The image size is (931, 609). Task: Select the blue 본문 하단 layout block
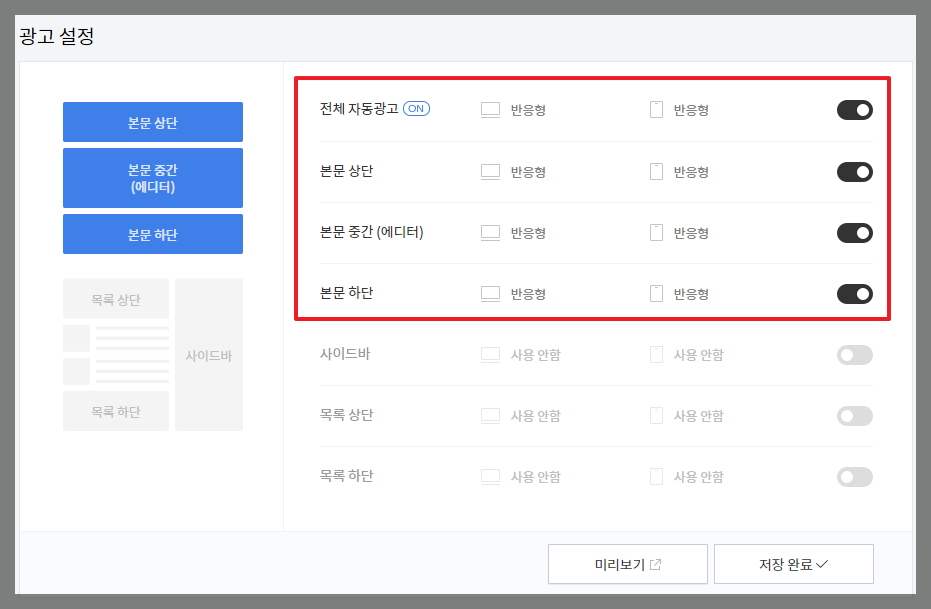[153, 234]
